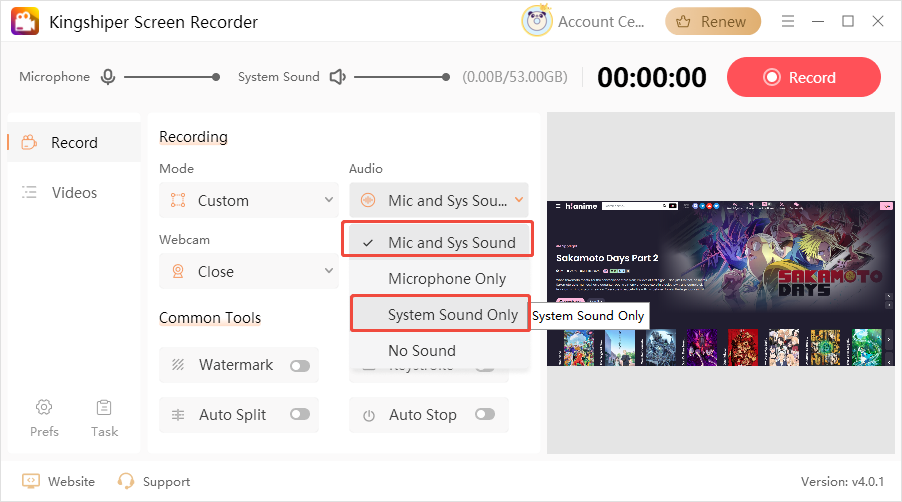The image size is (902, 502).
Task: Click the Kingshiper app logo icon
Action: tap(25, 21)
